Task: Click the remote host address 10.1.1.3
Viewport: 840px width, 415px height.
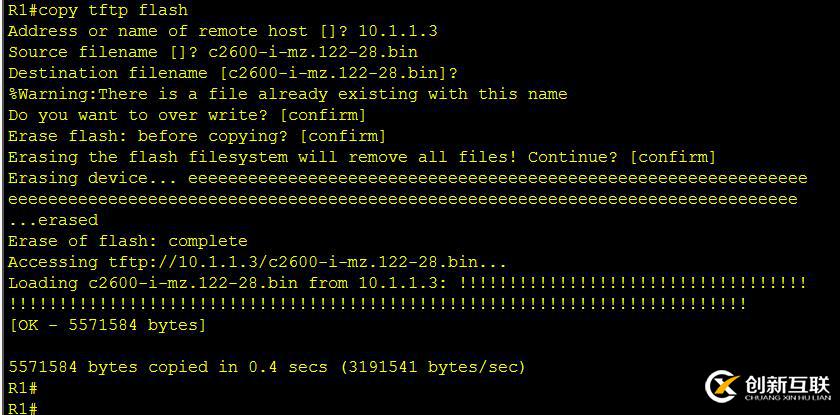Action: pyautogui.click(x=398, y=31)
